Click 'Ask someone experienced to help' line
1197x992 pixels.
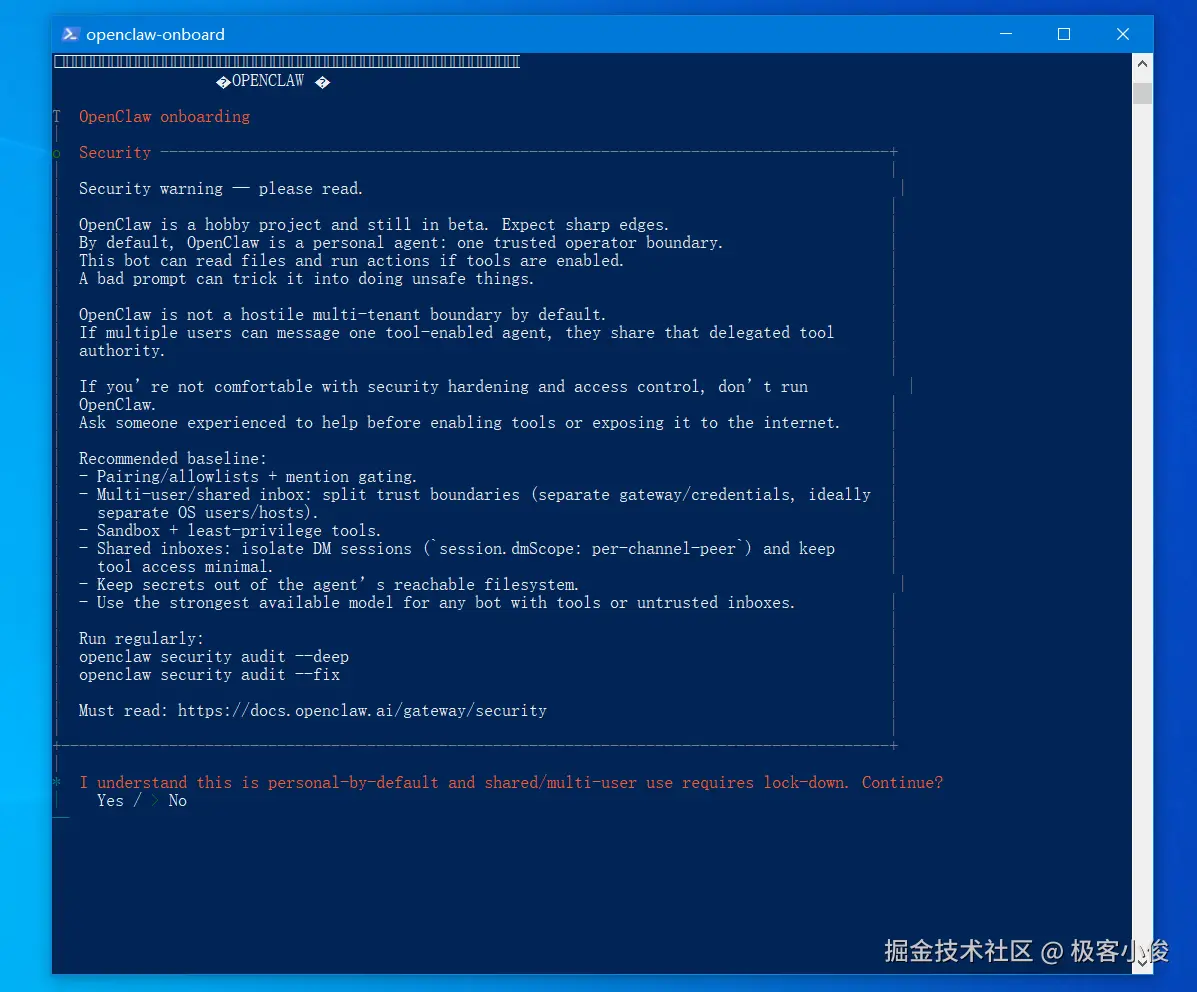459,422
